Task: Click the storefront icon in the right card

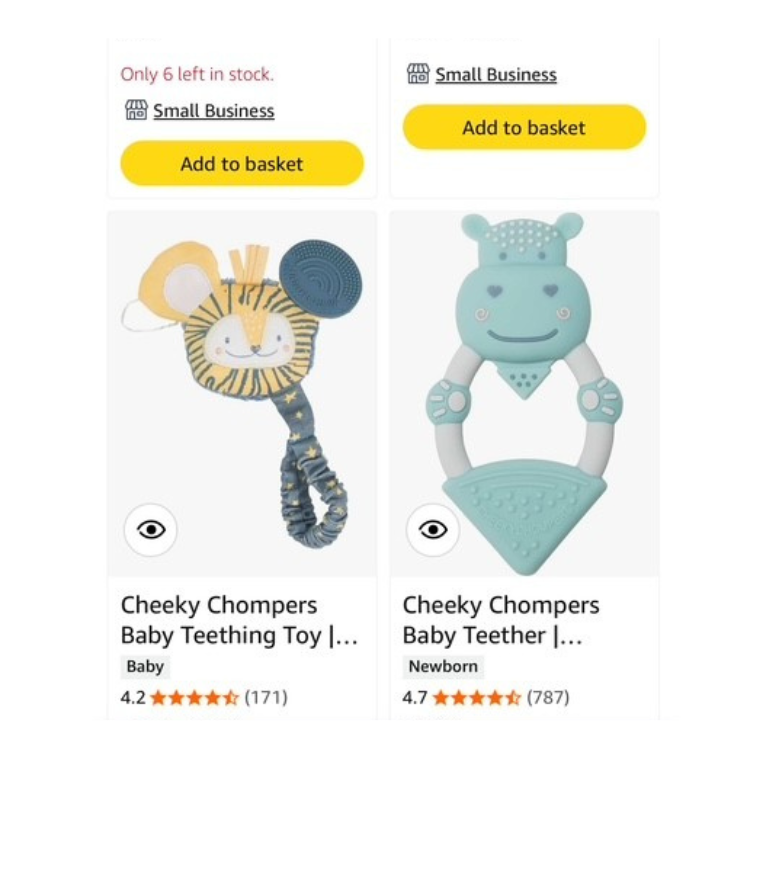Action: coord(418,74)
